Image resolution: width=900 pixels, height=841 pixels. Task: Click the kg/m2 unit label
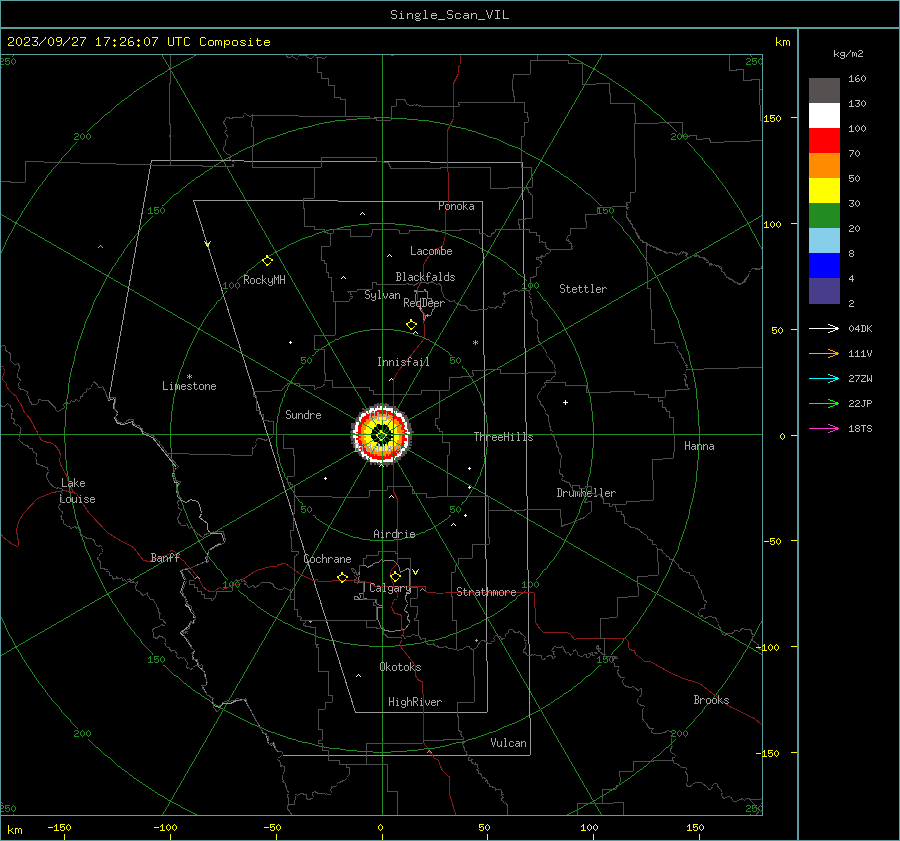[848, 54]
